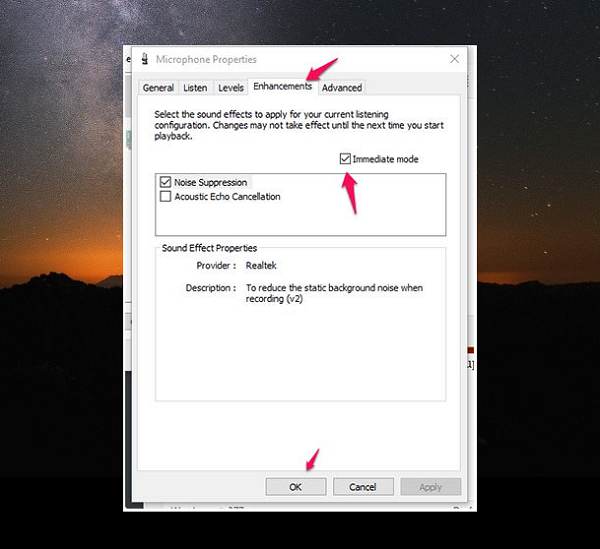Click the microphone icon in the title bar

point(144,60)
